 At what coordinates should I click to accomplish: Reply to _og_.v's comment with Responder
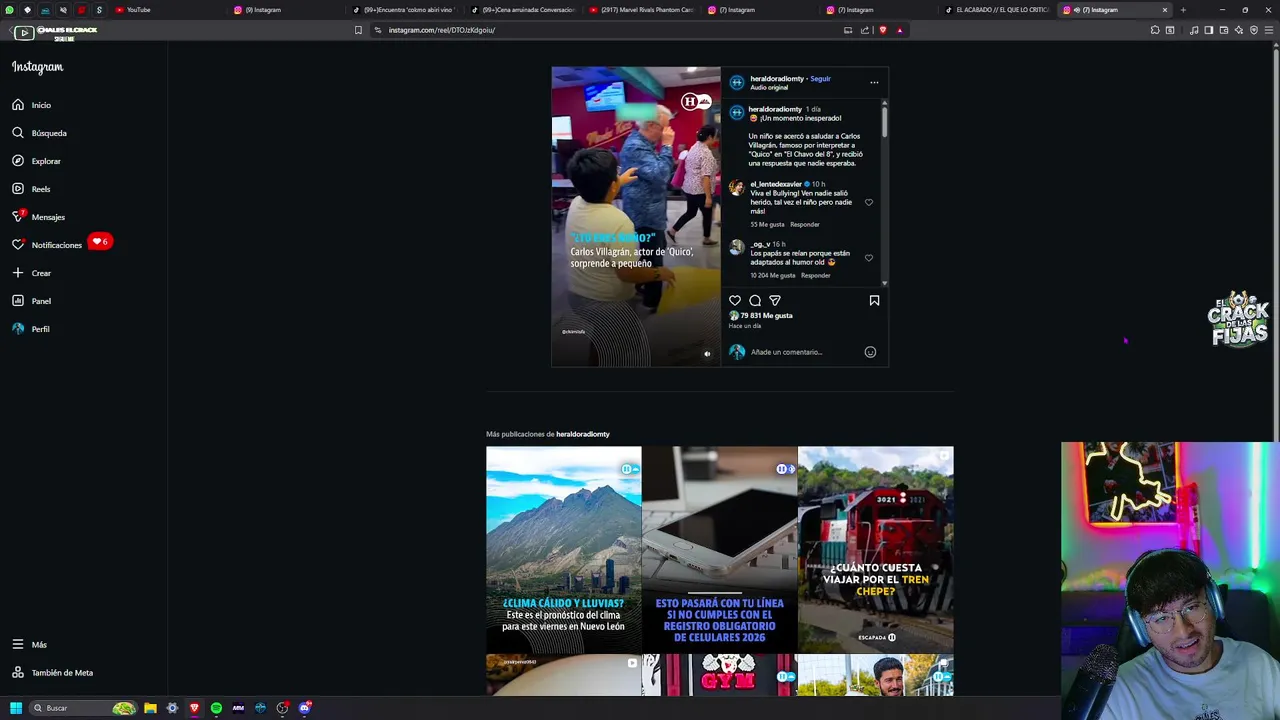click(x=815, y=275)
